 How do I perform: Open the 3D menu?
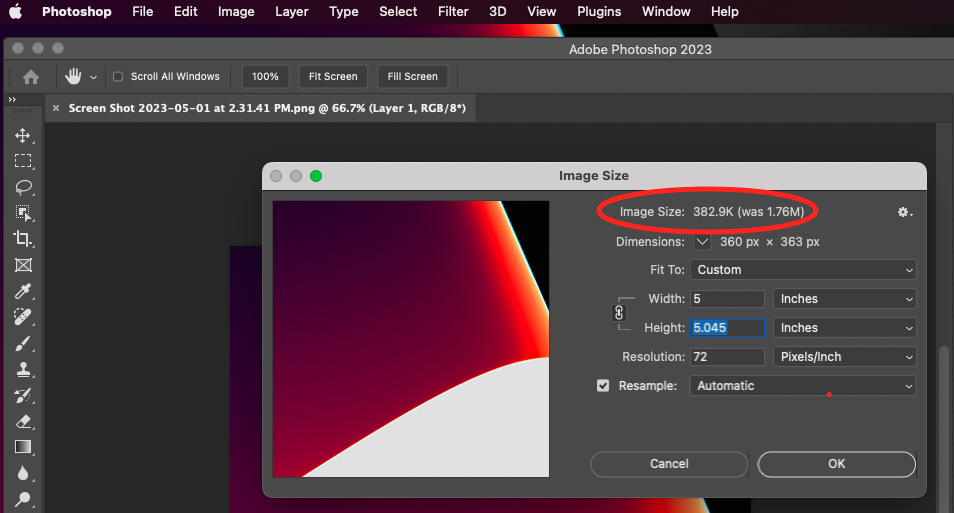(498, 12)
